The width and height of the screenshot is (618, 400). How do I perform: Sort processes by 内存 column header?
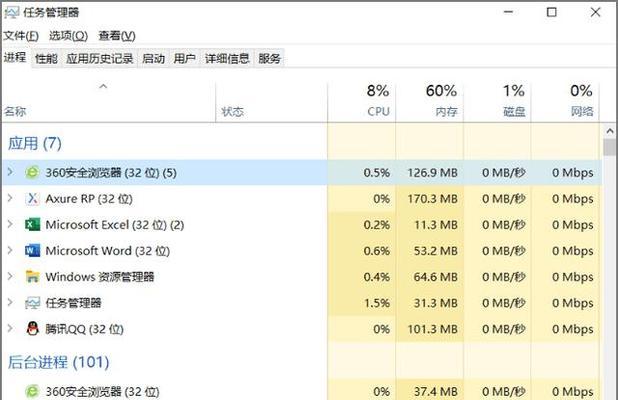pyautogui.click(x=445, y=101)
